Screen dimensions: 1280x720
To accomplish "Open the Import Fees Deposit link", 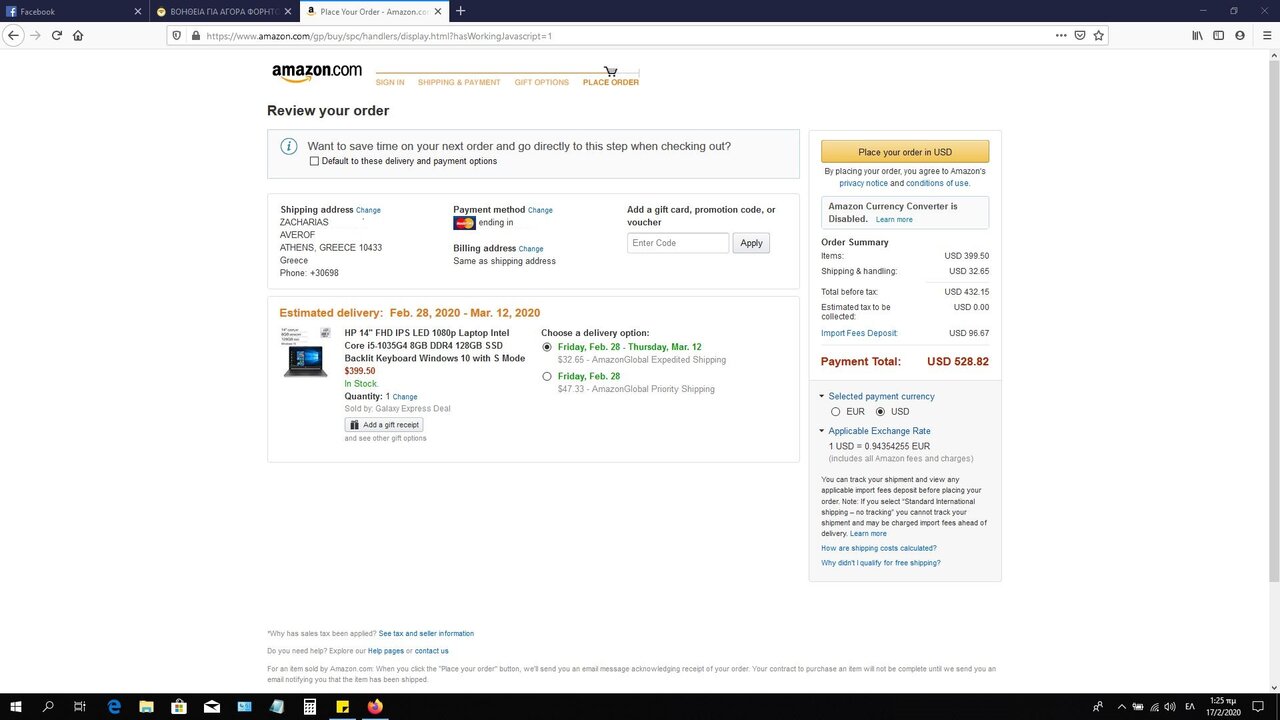I will [x=859, y=333].
